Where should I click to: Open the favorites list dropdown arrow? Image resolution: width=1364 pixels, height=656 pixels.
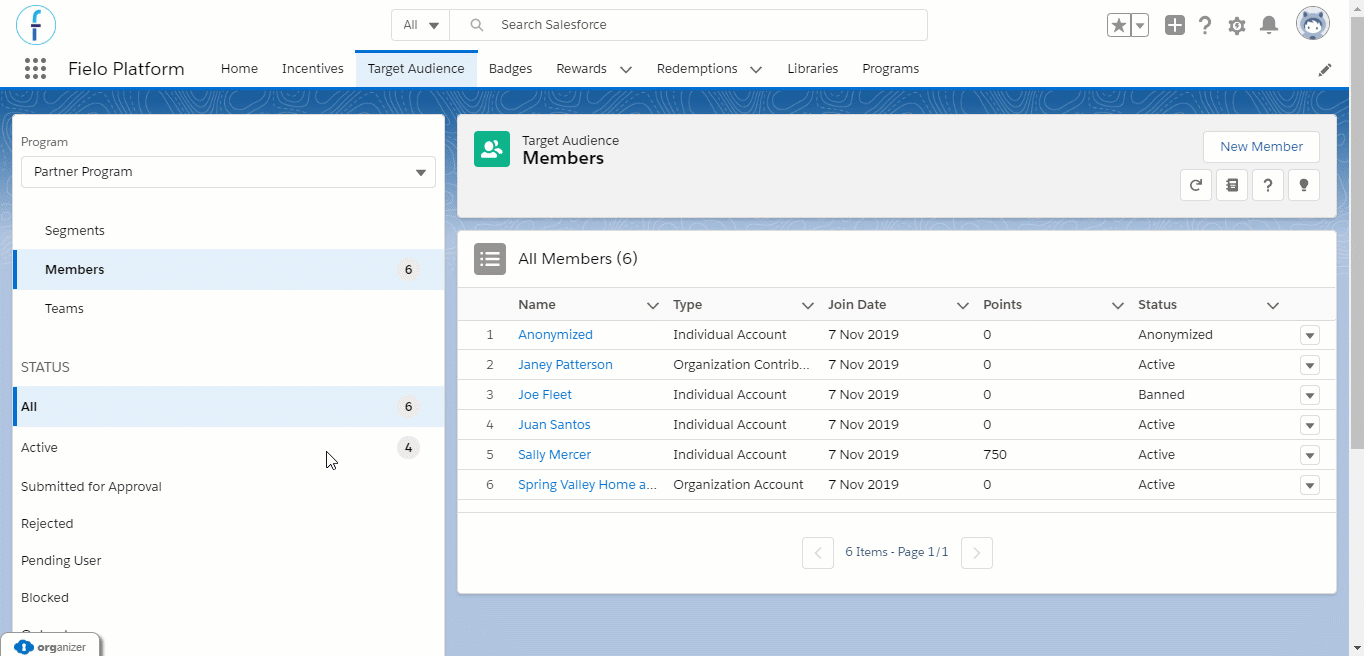click(1139, 25)
